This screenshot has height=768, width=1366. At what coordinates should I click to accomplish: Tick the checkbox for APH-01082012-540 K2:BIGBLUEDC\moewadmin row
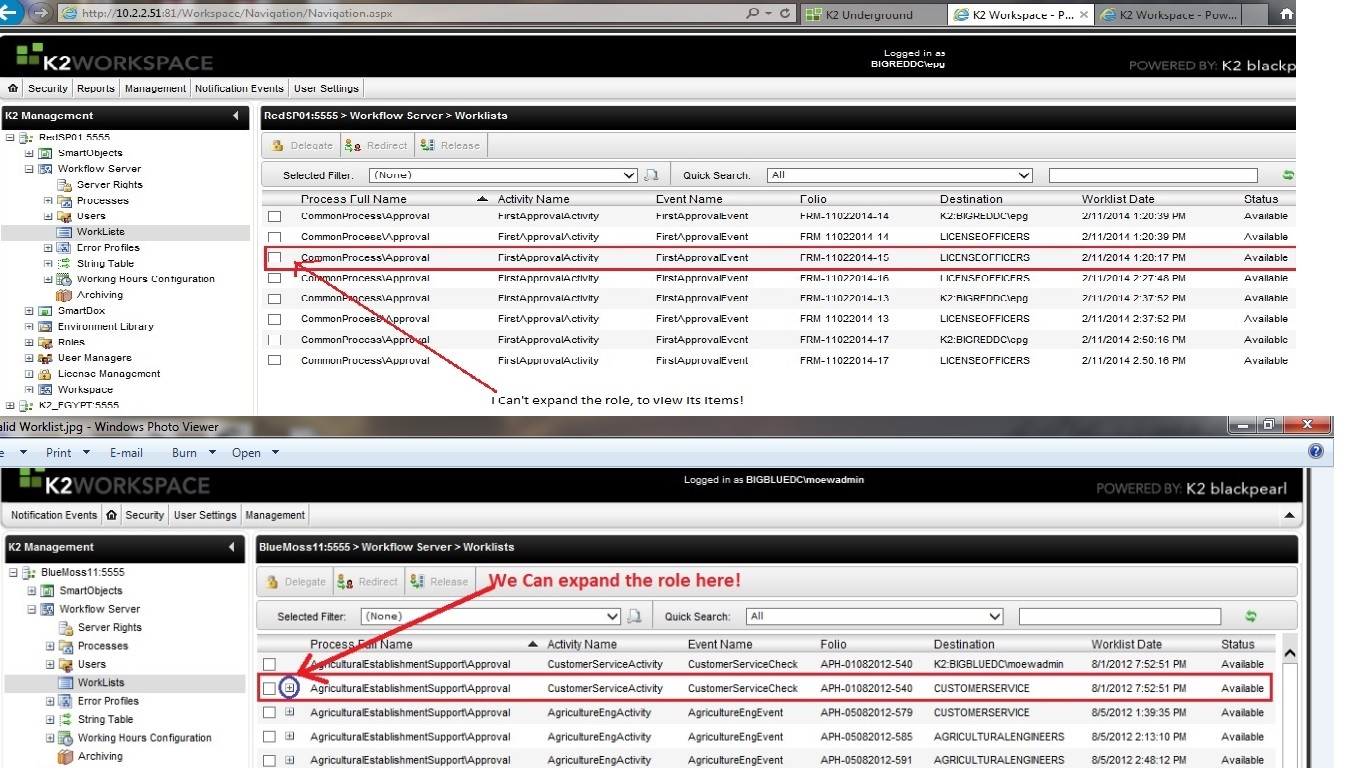[x=269, y=664]
